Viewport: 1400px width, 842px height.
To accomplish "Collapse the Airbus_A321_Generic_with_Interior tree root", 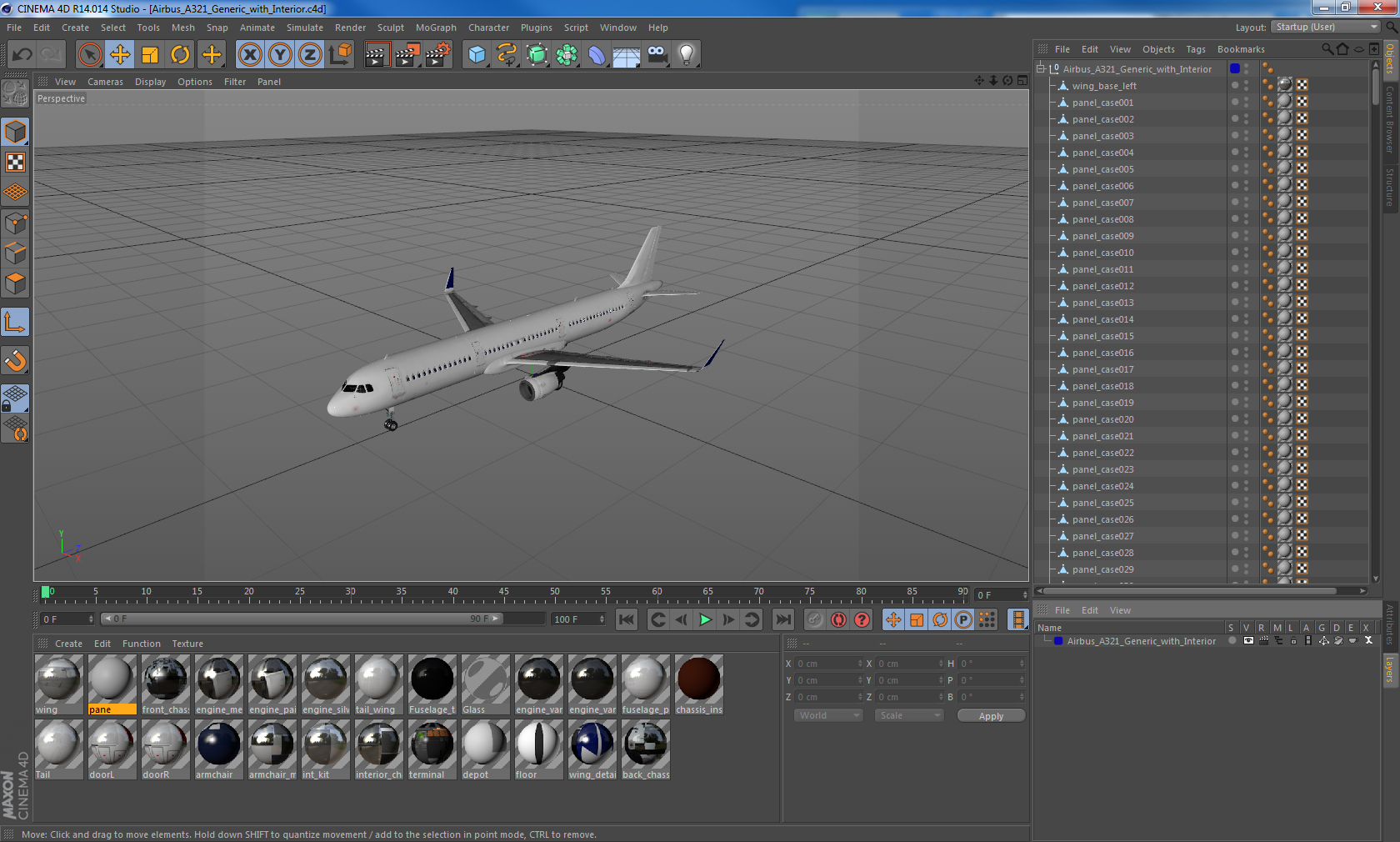I will [1041, 69].
